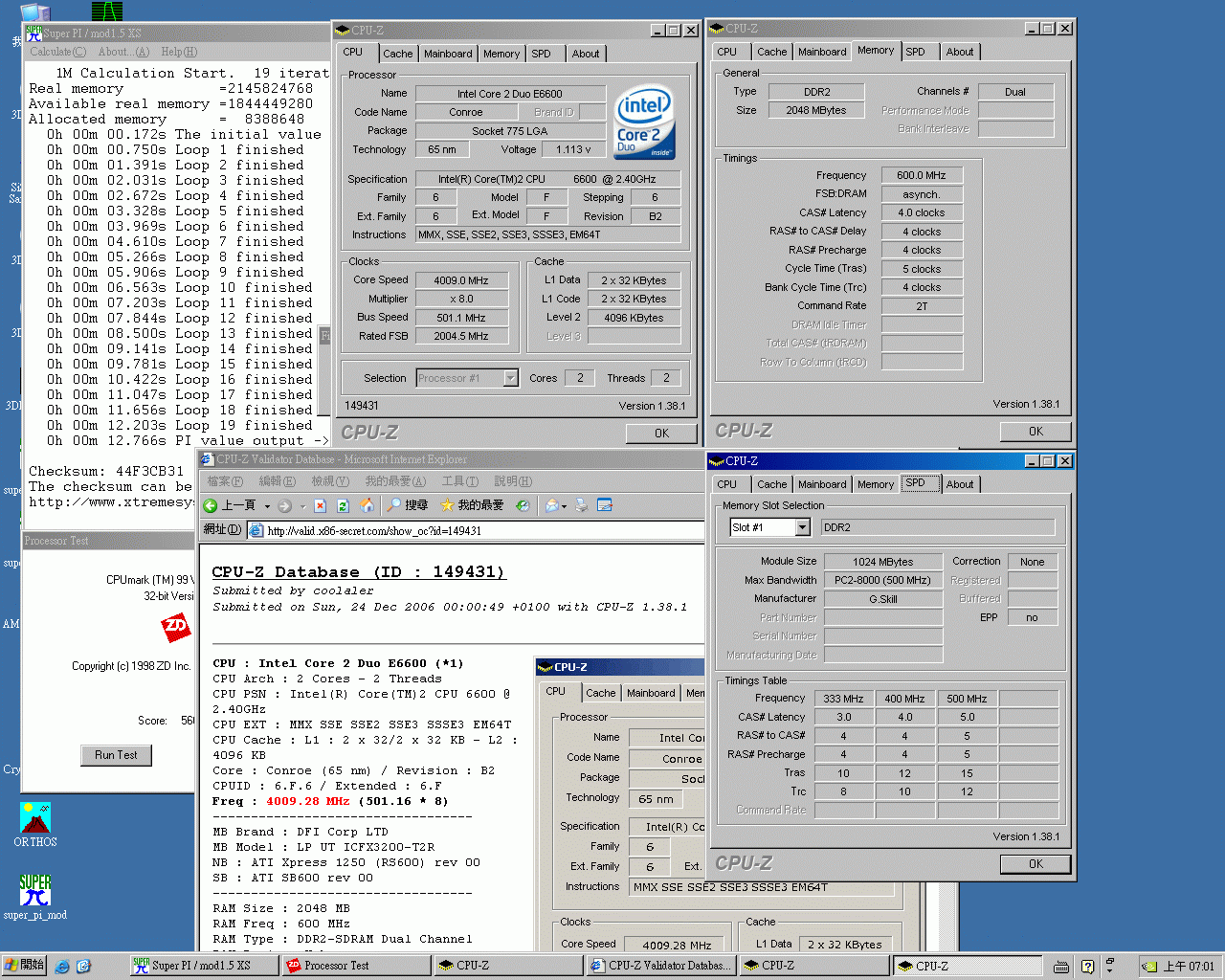Switch to CPU tab in CPU-Z memory timings window
The height and width of the screenshot is (980, 1225).
727,52
